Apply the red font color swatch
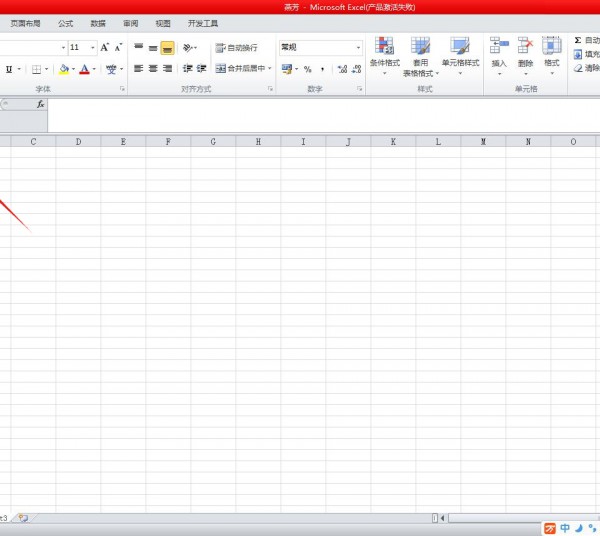Viewport: 600px width, 536px height. pos(84,69)
